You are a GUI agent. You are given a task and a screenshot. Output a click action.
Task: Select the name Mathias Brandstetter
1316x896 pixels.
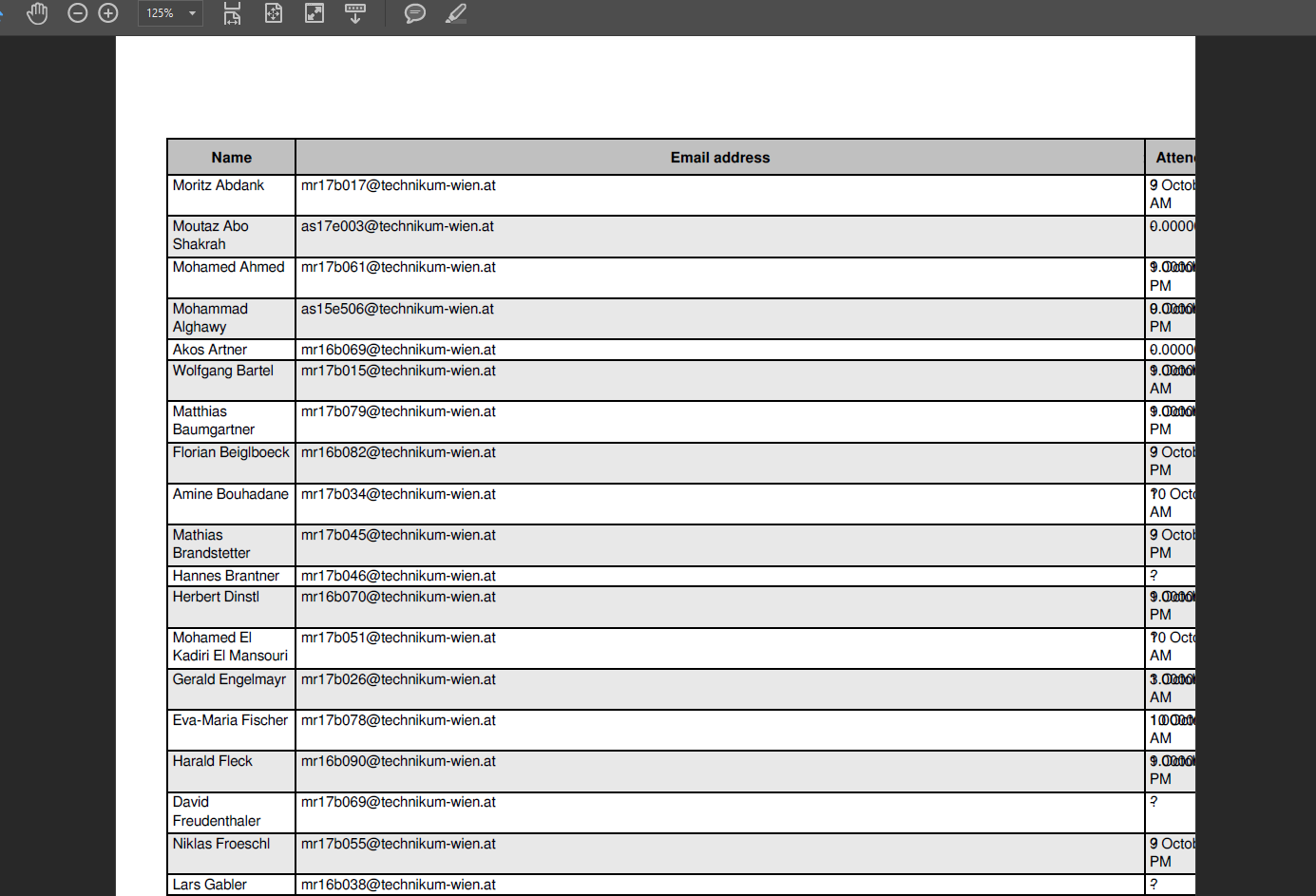[x=212, y=544]
